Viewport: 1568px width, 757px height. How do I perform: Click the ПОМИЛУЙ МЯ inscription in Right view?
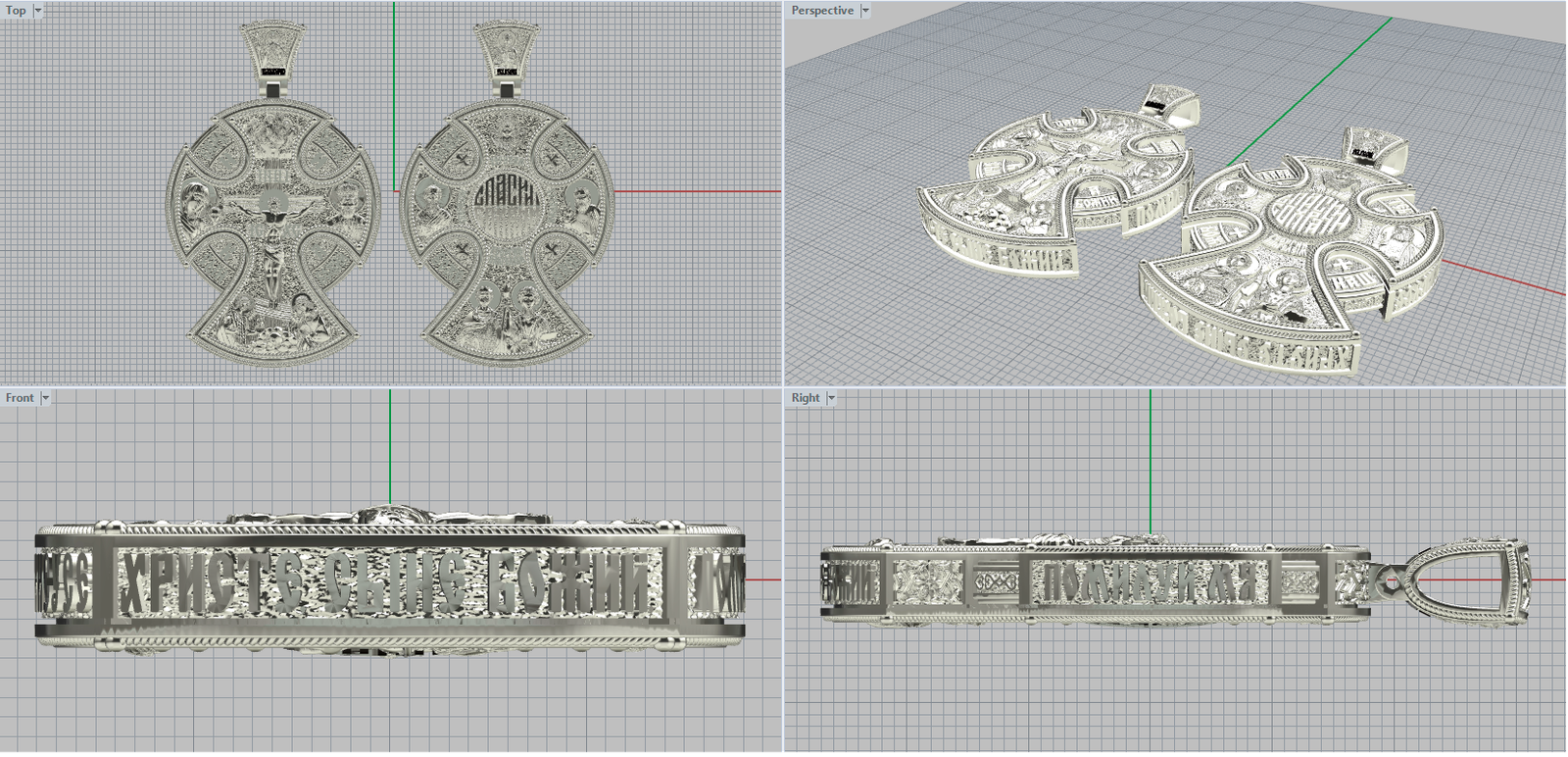pos(1151,584)
